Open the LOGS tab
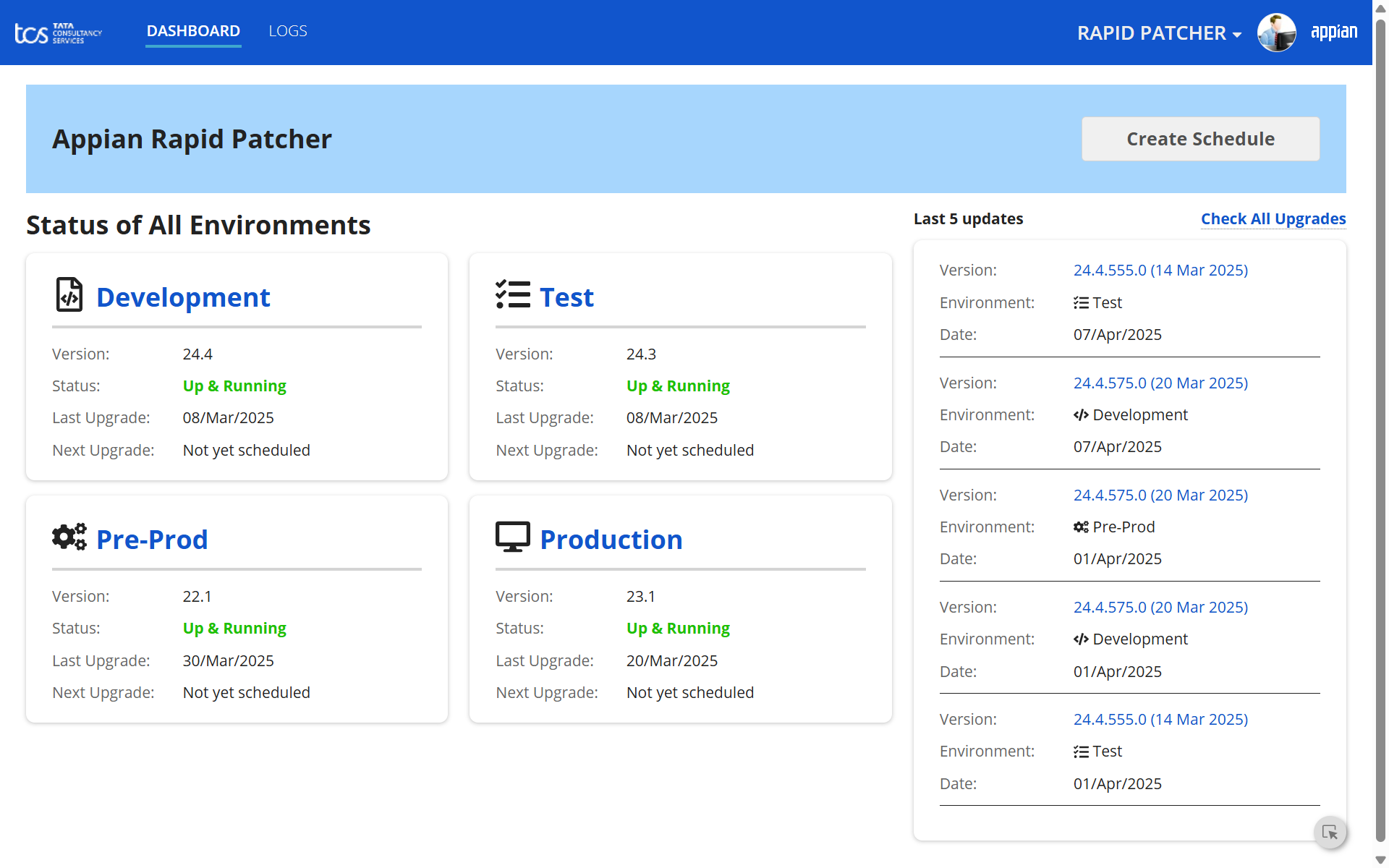 coord(288,31)
